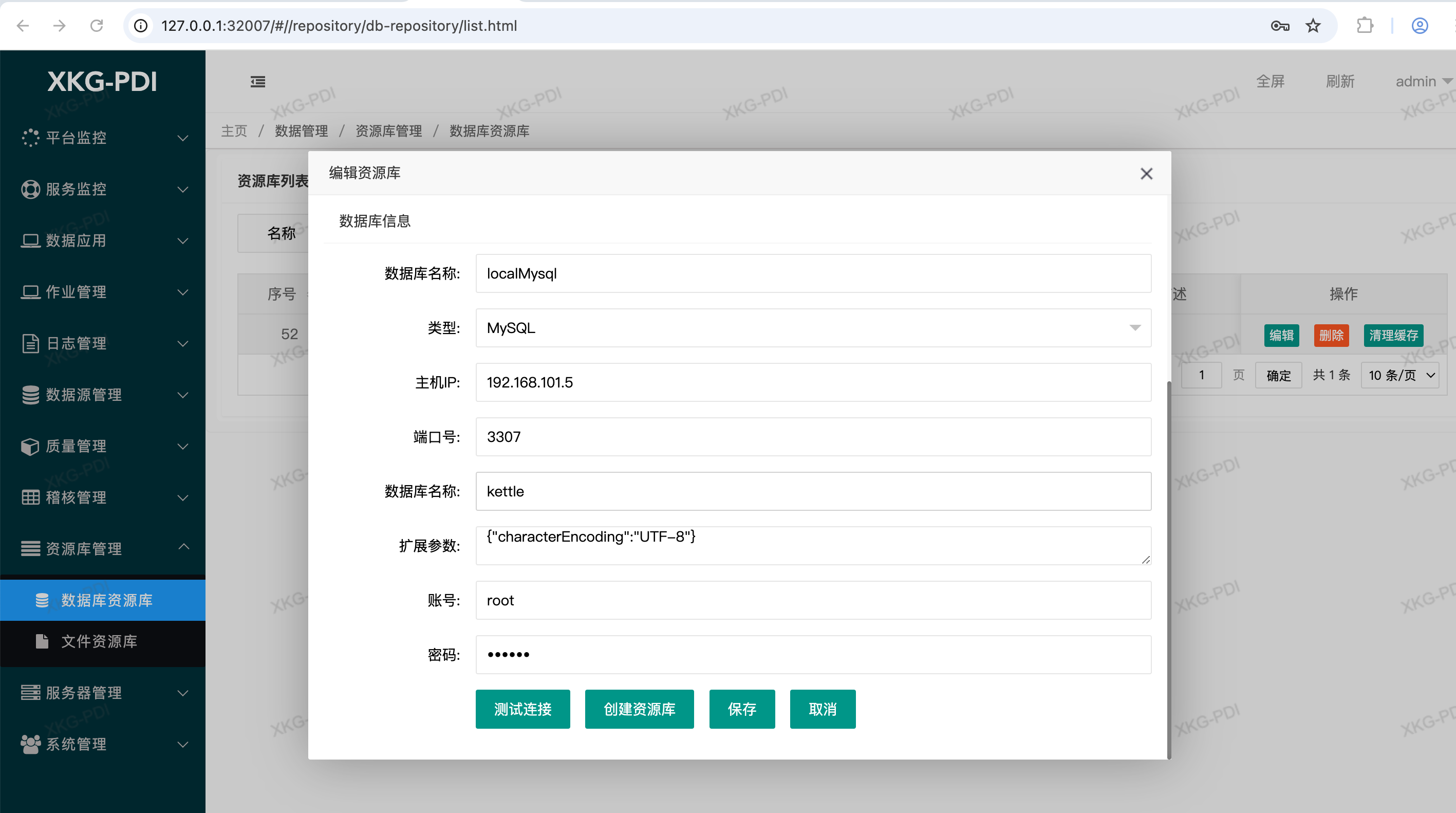Screen dimensions: 1456x813
Task: Click the 质量管理 cube icon
Action: coord(30,446)
